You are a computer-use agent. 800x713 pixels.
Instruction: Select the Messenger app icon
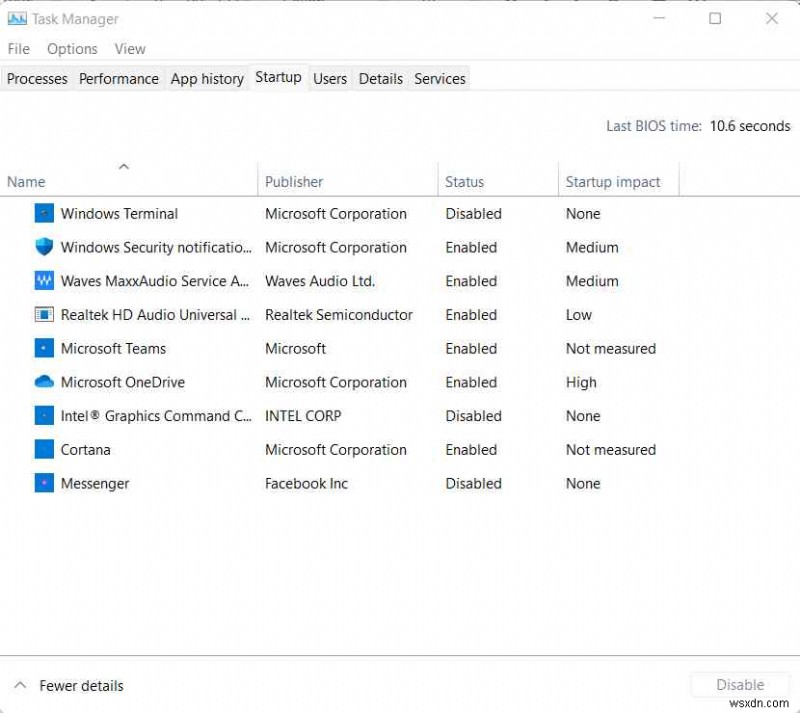pyautogui.click(x=44, y=483)
